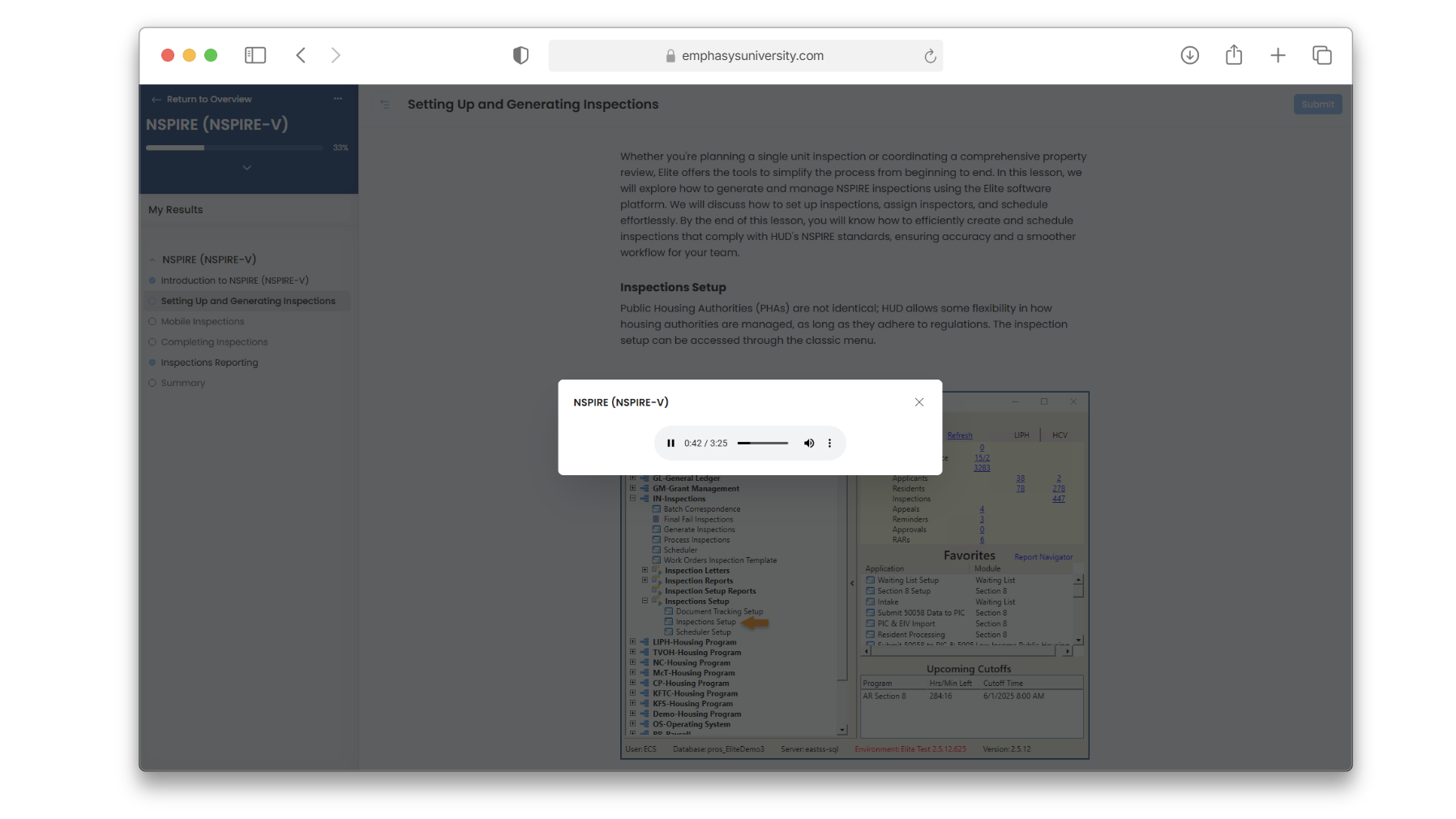
Task: Open audio player more options menu
Action: [829, 444]
